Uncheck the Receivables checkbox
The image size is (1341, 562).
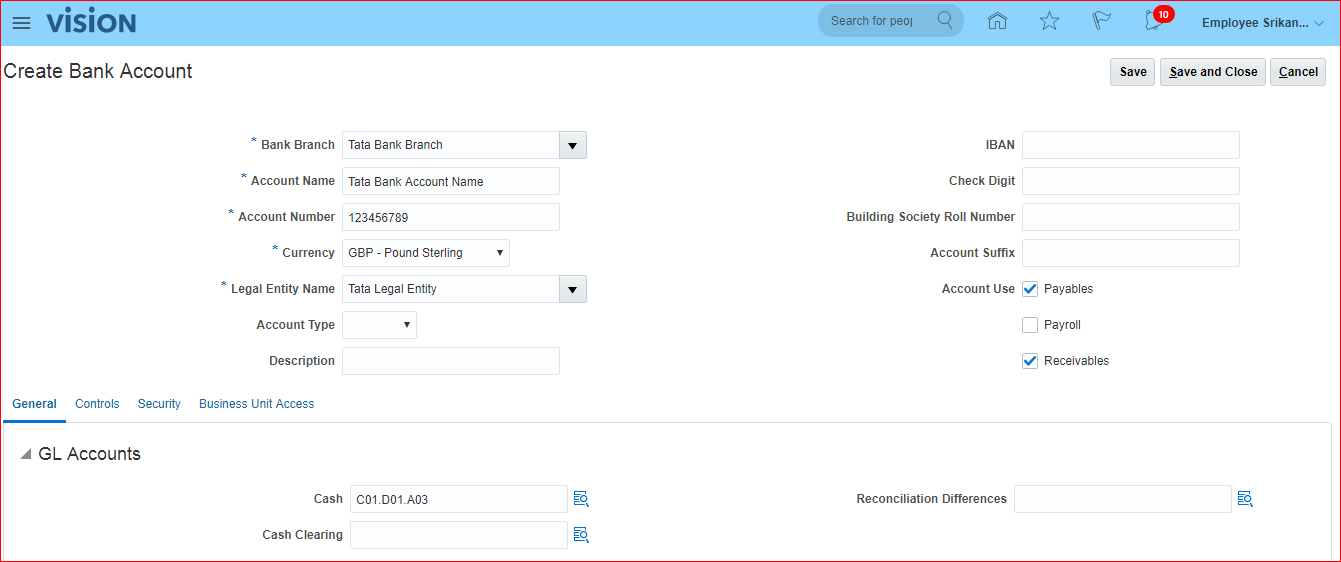click(x=1030, y=361)
